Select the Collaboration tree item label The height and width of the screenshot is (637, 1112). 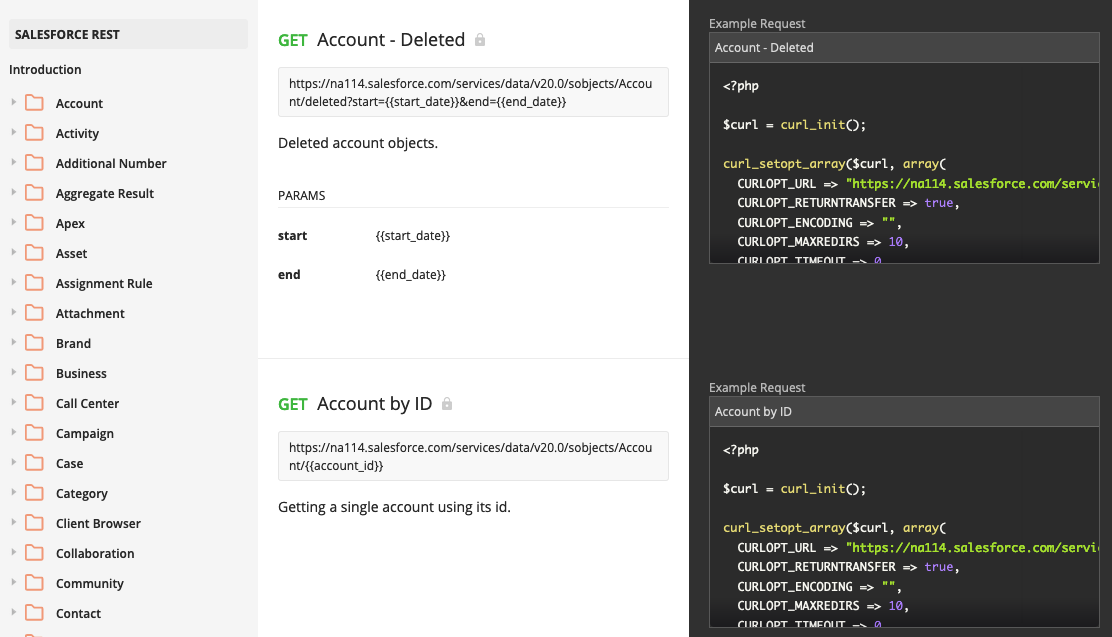[95, 553]
